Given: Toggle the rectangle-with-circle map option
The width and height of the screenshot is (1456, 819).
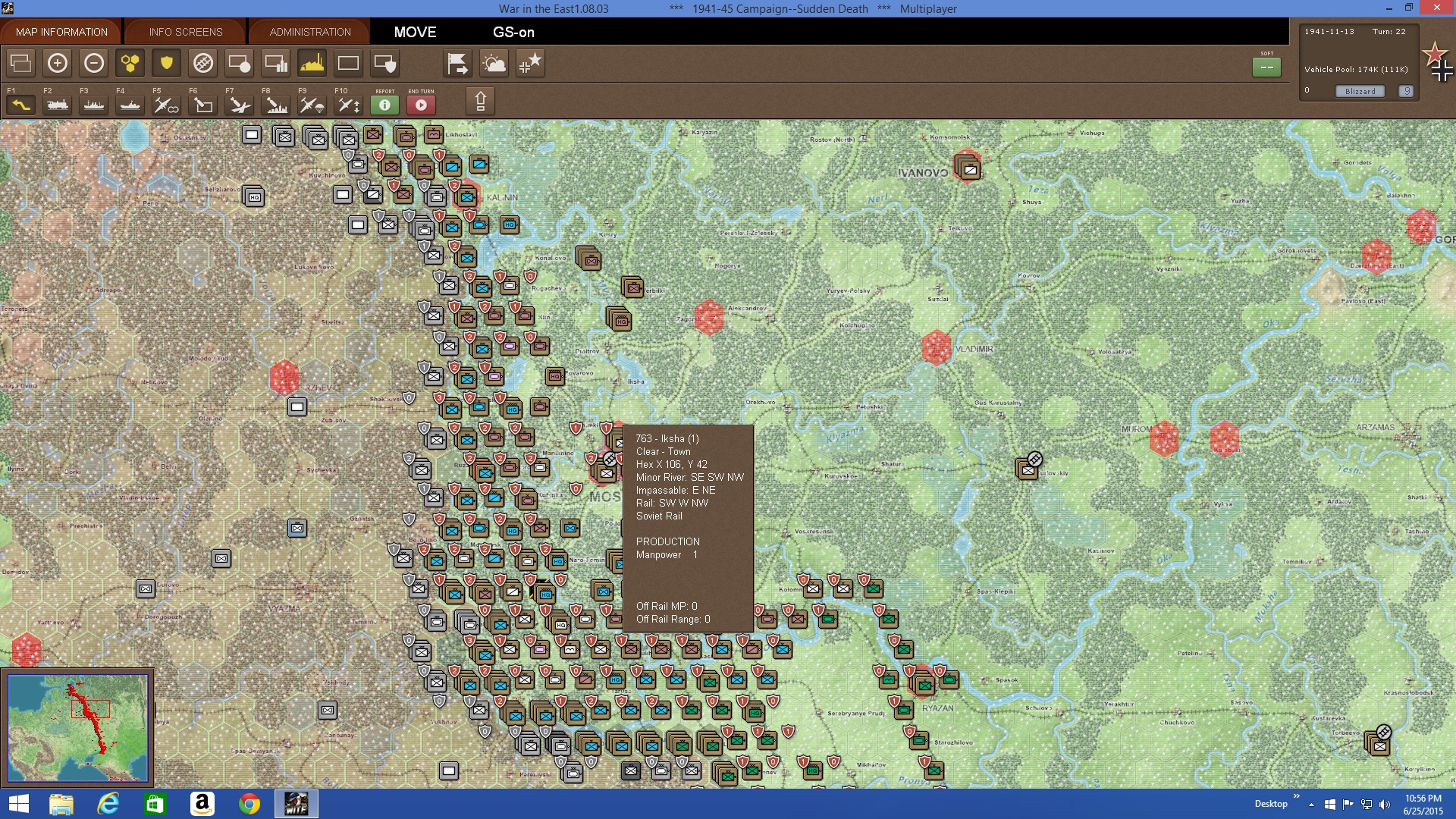Looking at the screenshot, I should tap(240, 63).
